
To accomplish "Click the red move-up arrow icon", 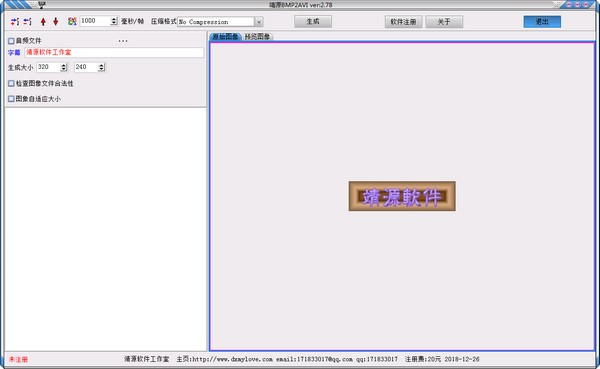I will 43,21.
